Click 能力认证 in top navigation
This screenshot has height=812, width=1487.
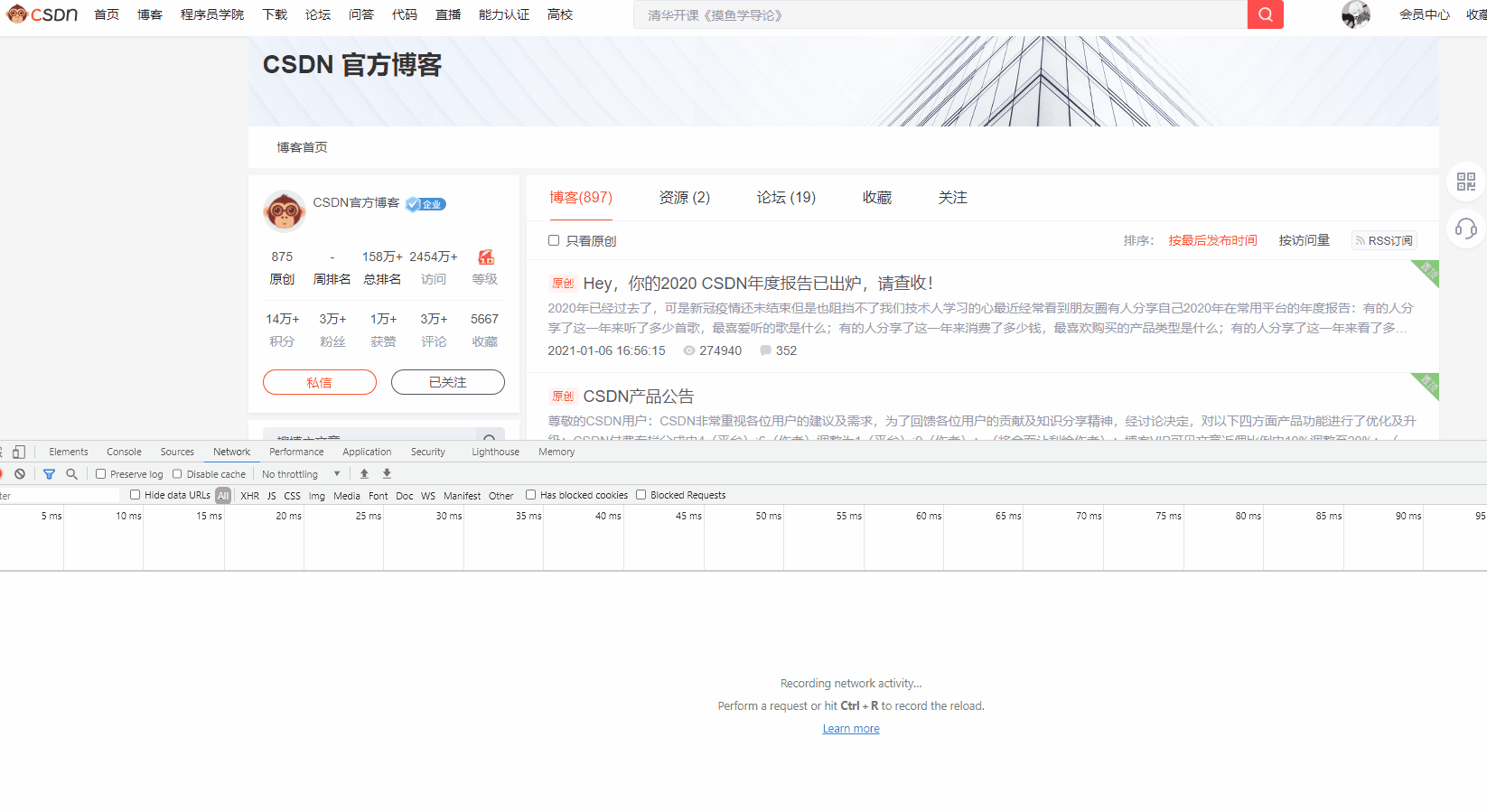coord(504,14)
